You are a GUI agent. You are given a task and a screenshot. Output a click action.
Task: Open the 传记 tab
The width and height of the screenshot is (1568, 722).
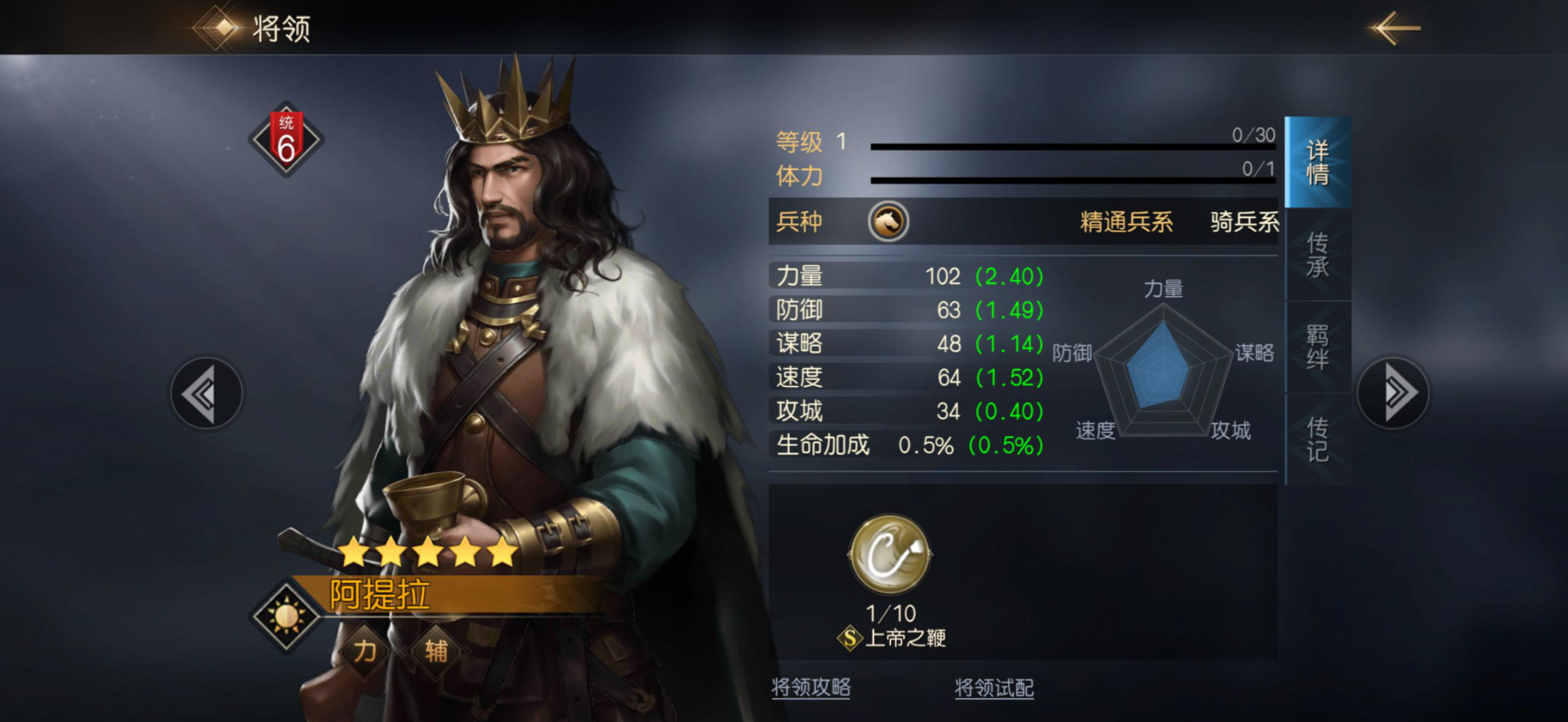point(1318,439)
